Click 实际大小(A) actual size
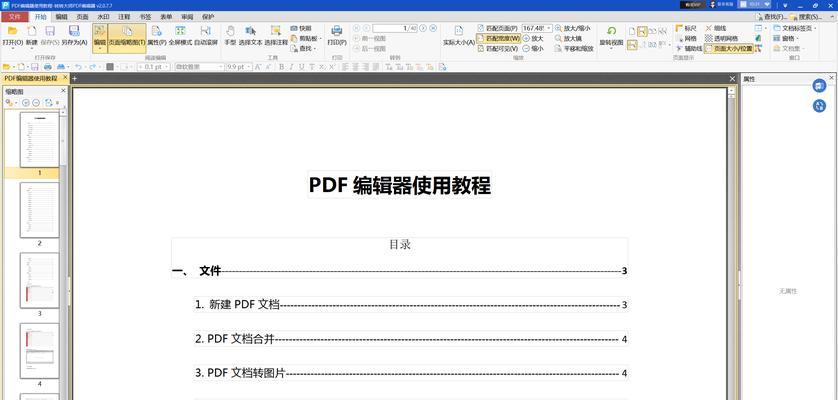 tap(459, 35)
